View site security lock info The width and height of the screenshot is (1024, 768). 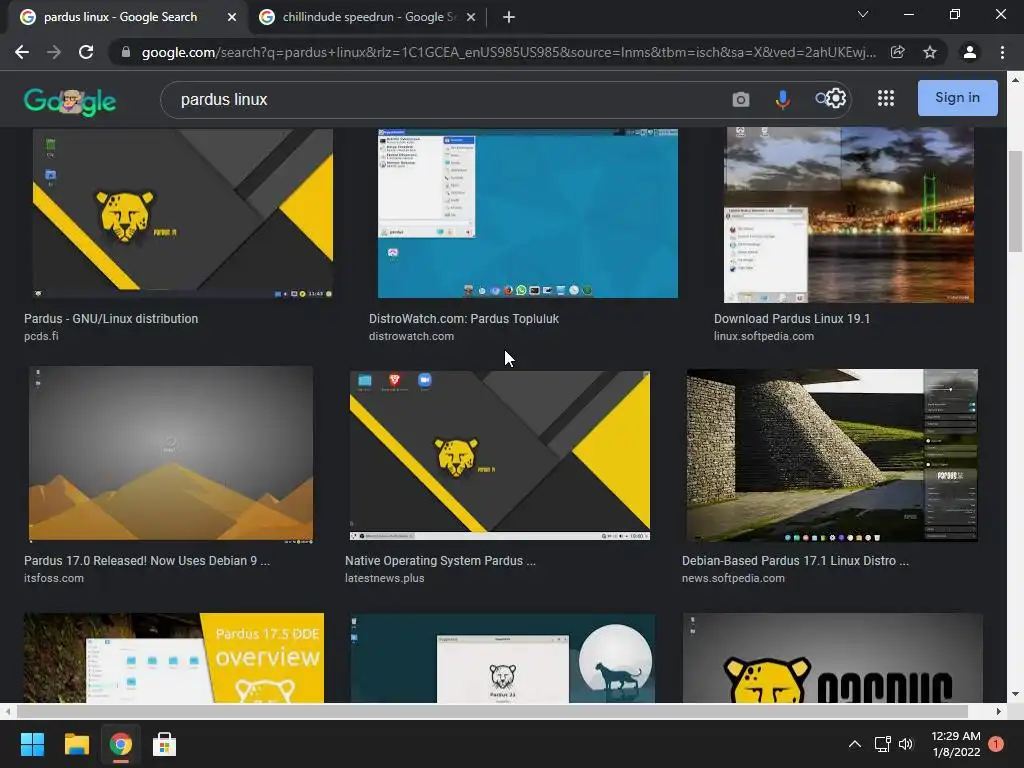coord(125,52)
